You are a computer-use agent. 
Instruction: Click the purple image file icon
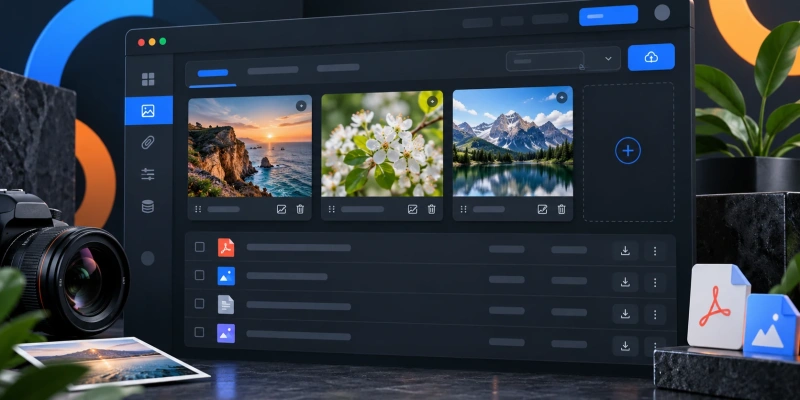[x=226, y=333]
